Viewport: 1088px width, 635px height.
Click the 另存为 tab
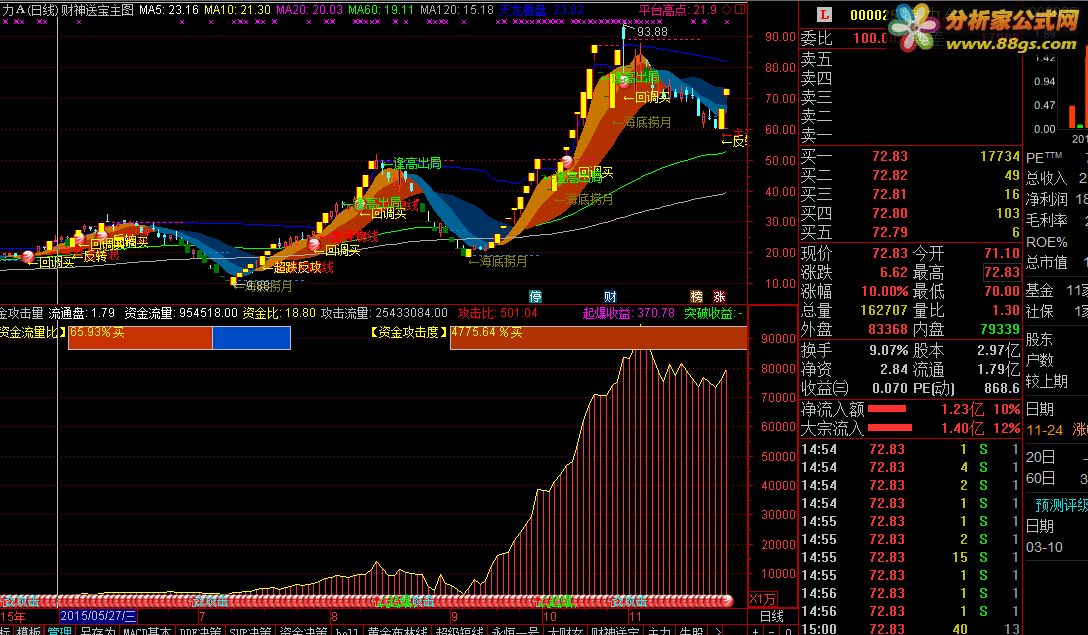point(98,630)
